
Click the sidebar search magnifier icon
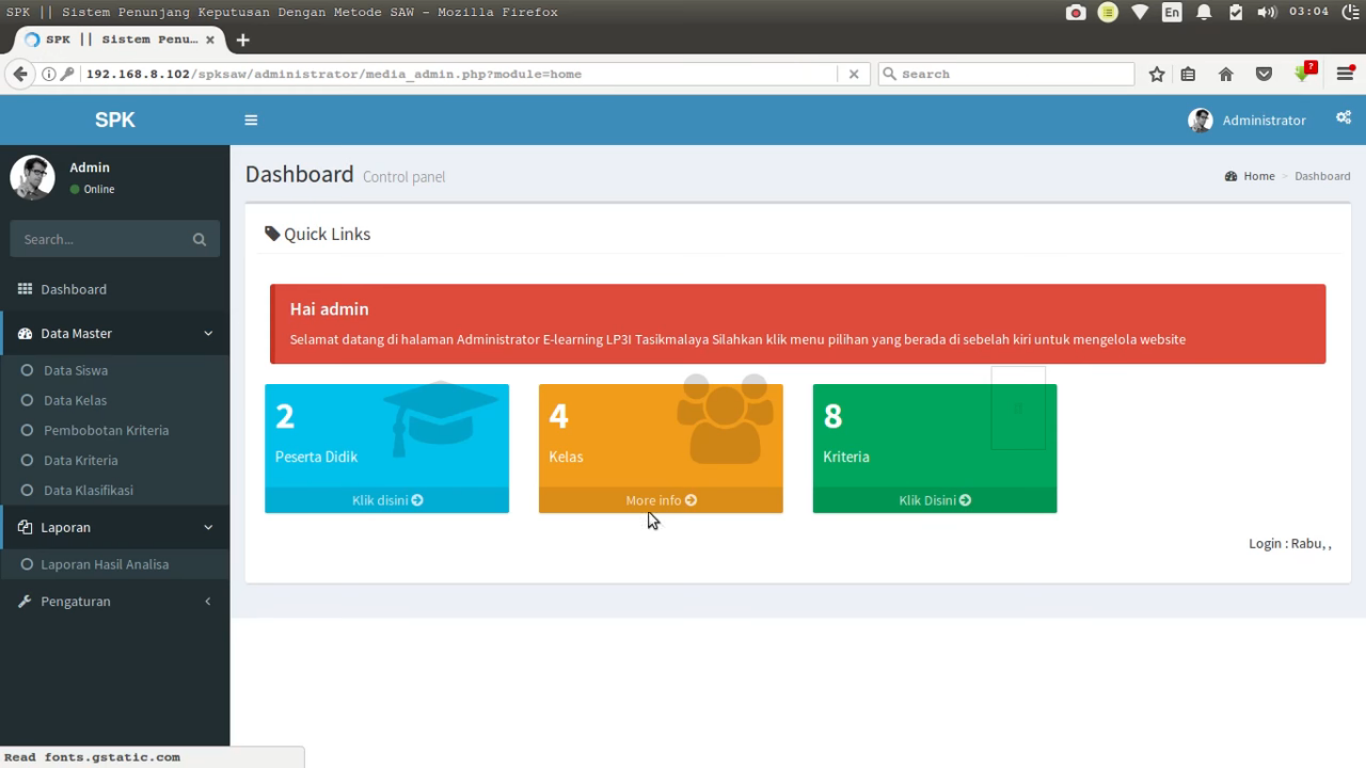[199, 240]
